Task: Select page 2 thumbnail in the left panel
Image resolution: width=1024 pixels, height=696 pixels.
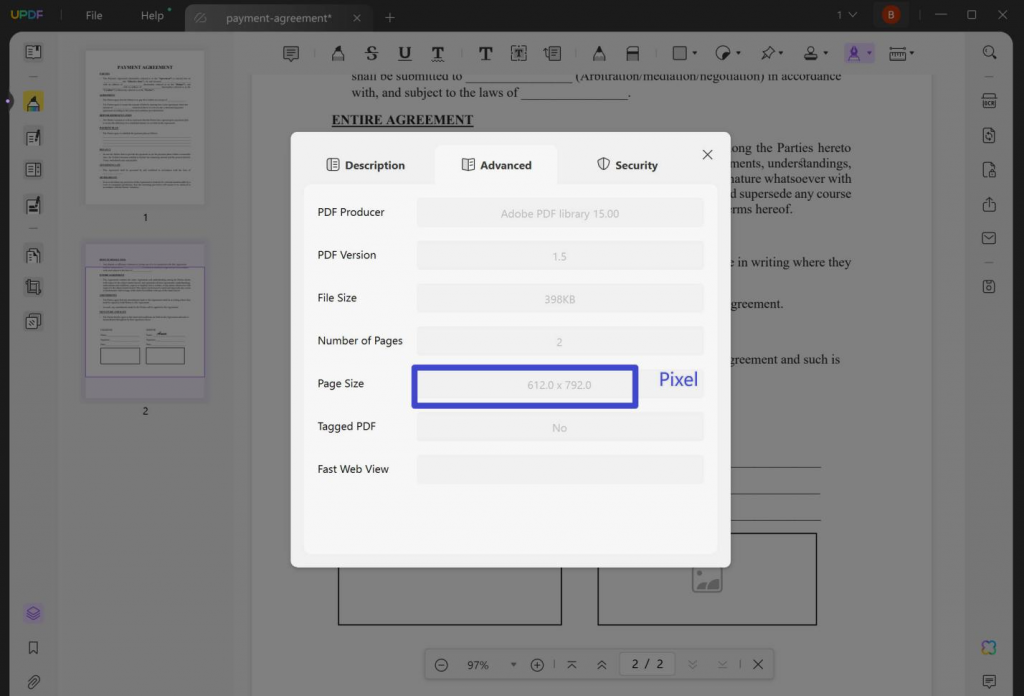Action: [x=145, y=320]
